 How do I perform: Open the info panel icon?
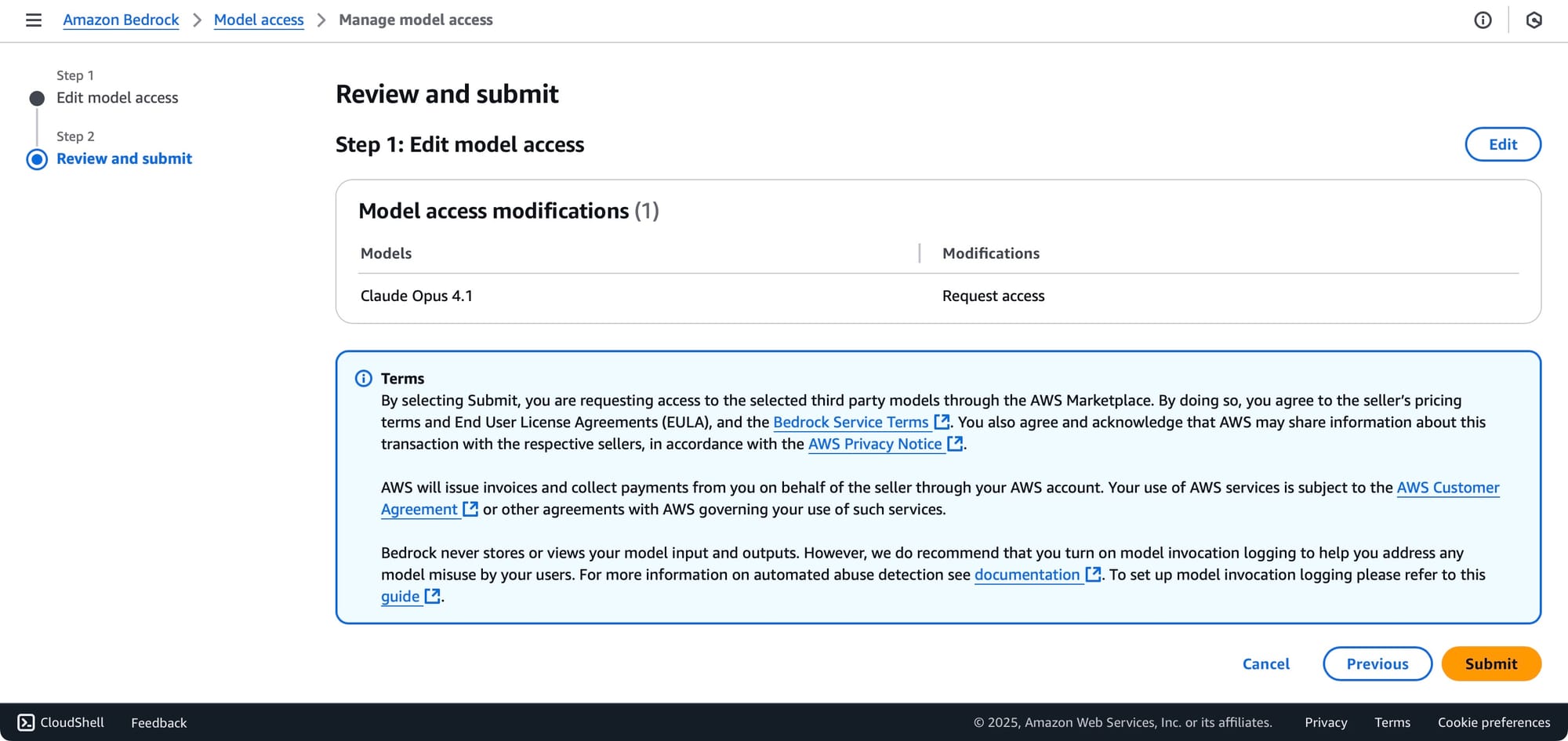[x=1483, y=20]
